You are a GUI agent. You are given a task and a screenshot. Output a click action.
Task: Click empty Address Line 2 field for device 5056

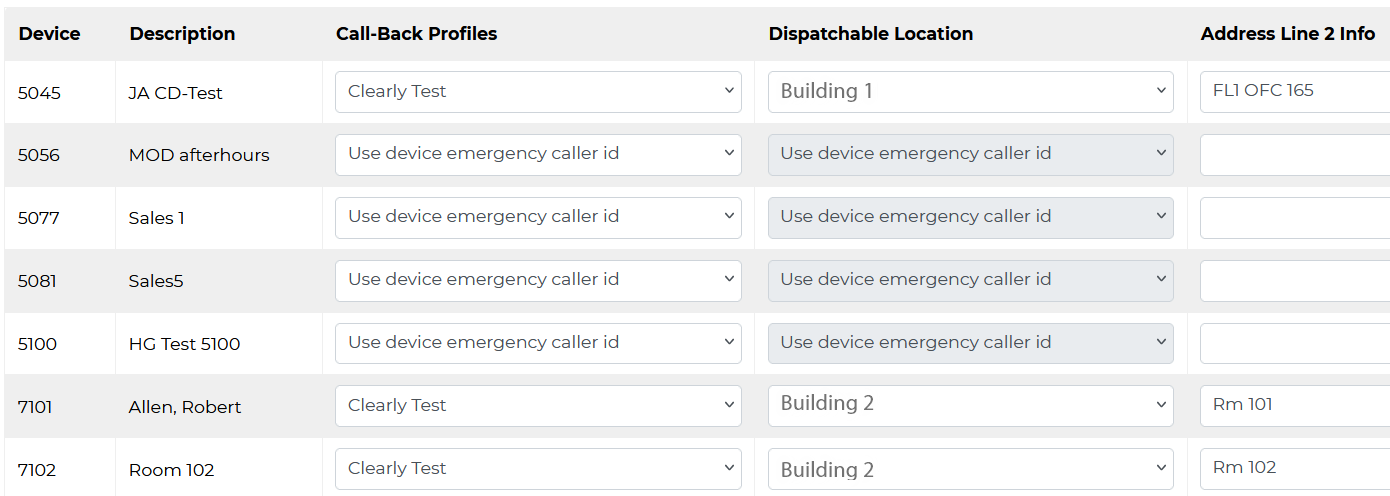click(1294, 155)
